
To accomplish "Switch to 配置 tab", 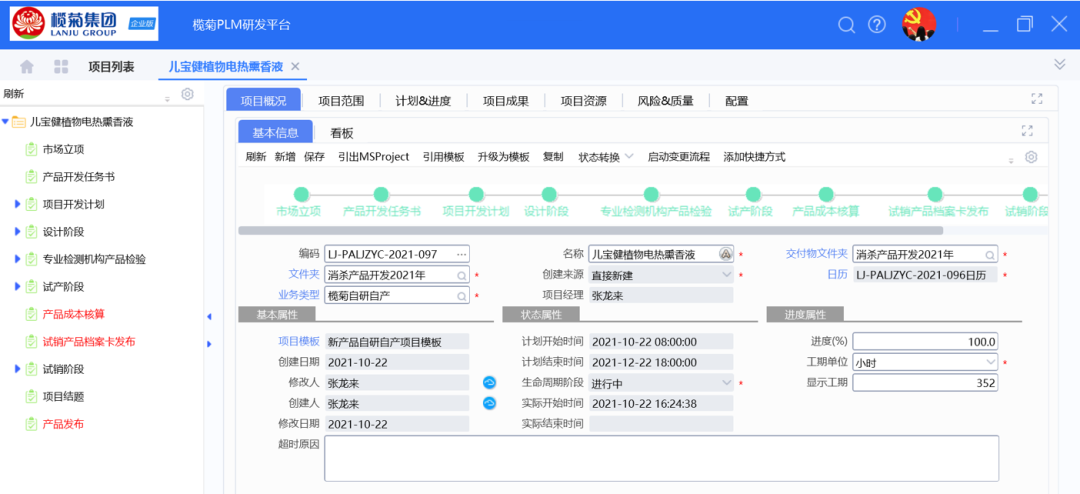I will [x=736, y=101].
